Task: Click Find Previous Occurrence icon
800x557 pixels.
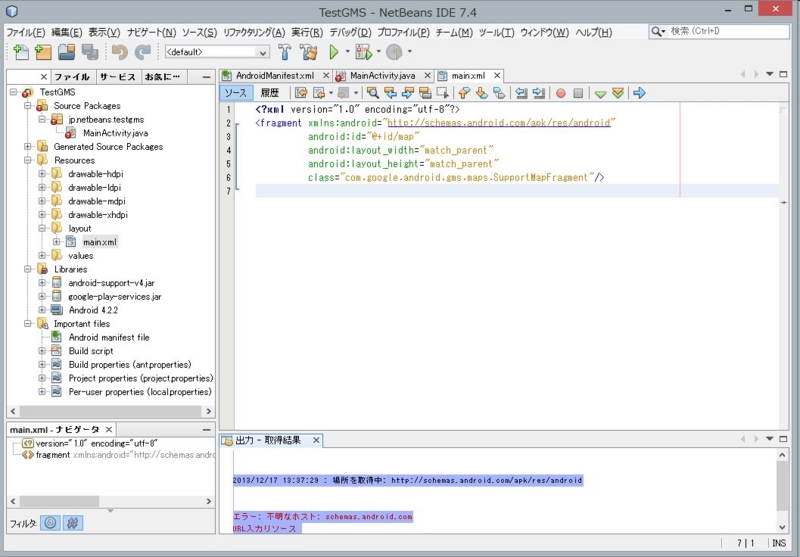Action: 390,93
